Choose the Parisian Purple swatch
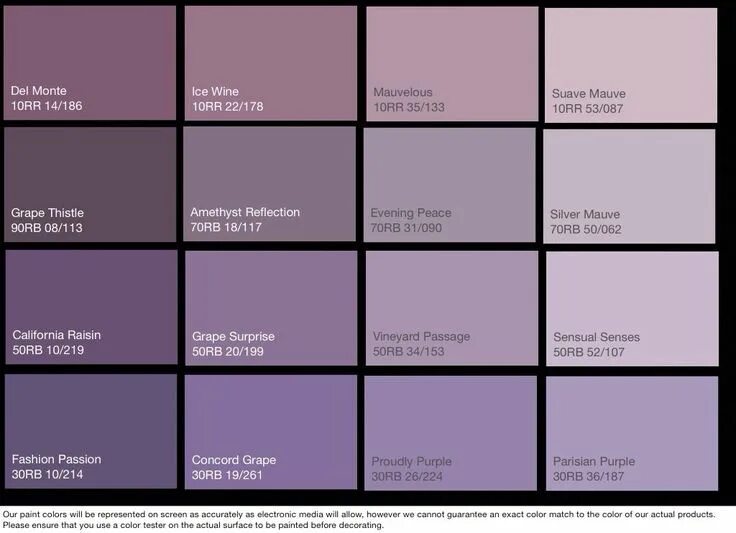This screenshot has width=736, height=533. click(632, 434)
